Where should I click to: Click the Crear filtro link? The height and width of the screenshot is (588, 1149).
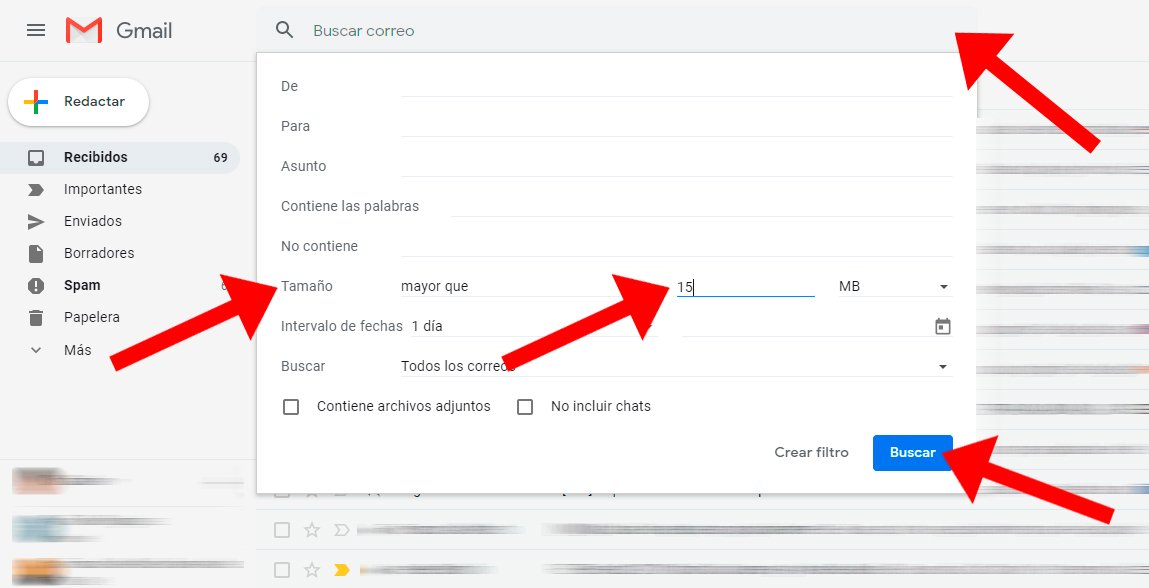(811, 453)
